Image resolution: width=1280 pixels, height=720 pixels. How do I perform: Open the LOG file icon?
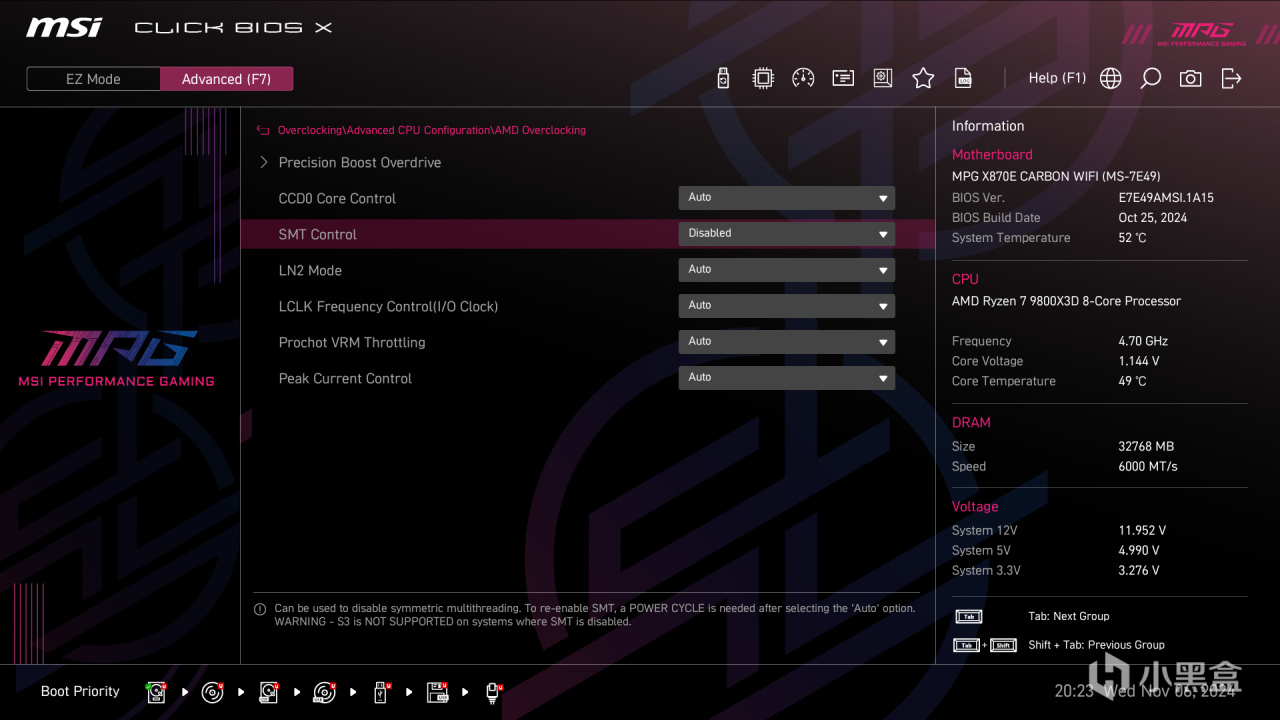point(963,78)
